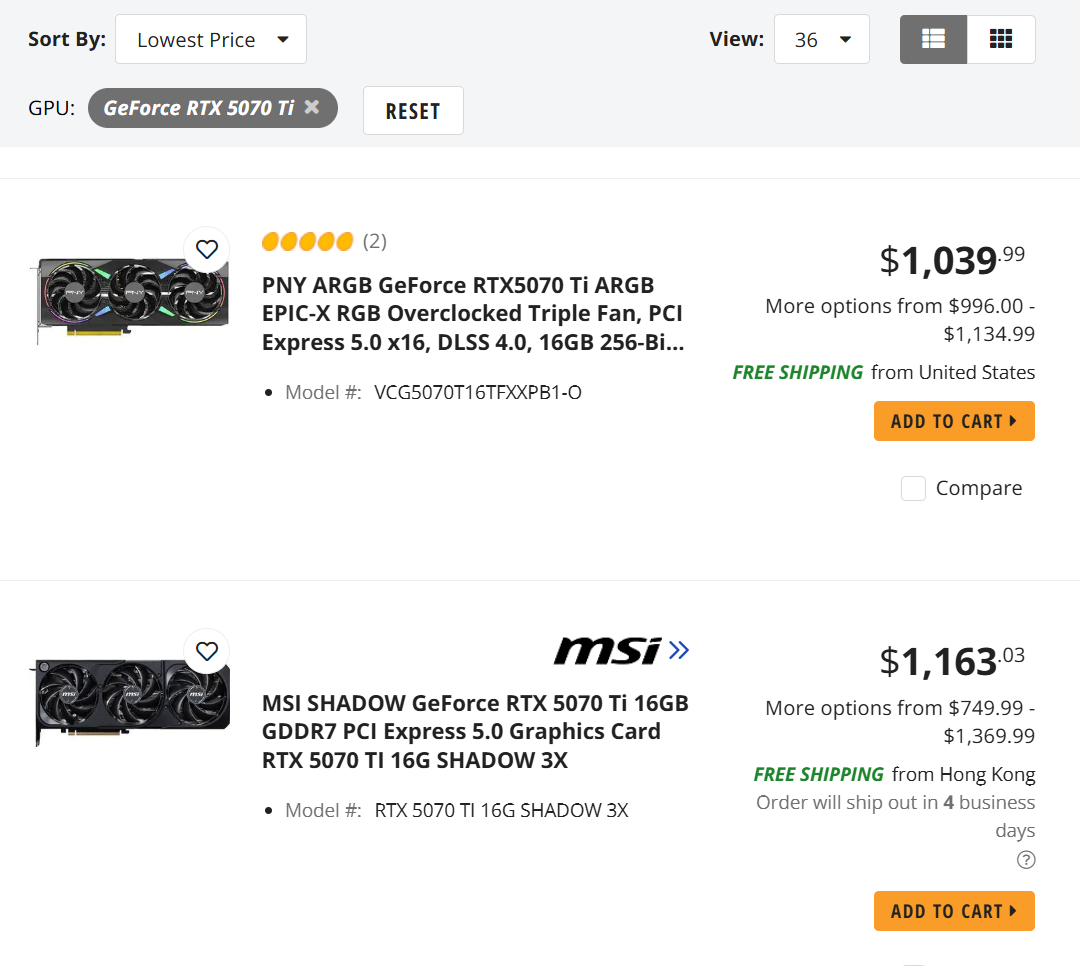1080x966 pixels.
Task: Open PNY ARGB GeForce RTX5070 Ti title
Action: (473, 314)
